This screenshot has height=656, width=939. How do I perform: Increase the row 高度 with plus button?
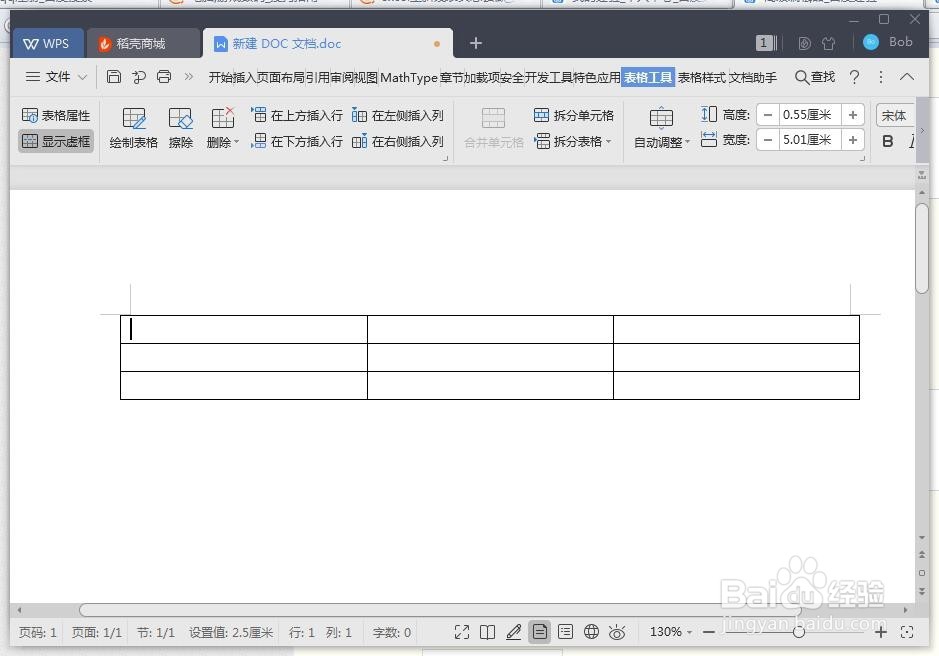pos(853,115)
